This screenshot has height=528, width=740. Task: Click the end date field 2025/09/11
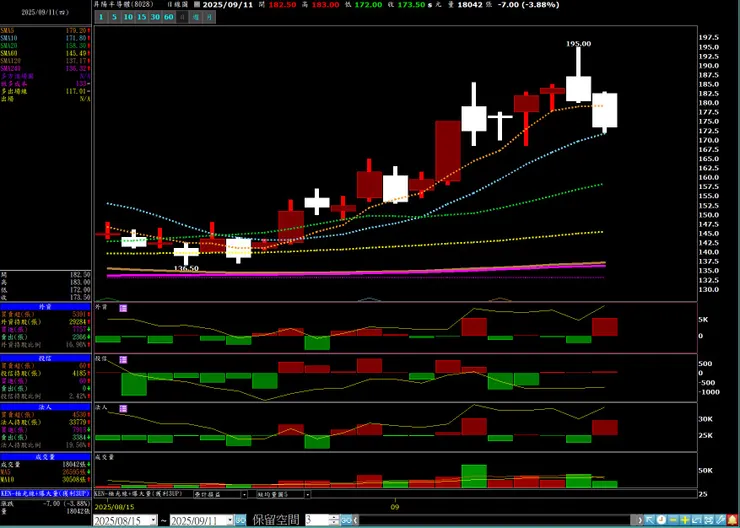[x=198, y=520]
